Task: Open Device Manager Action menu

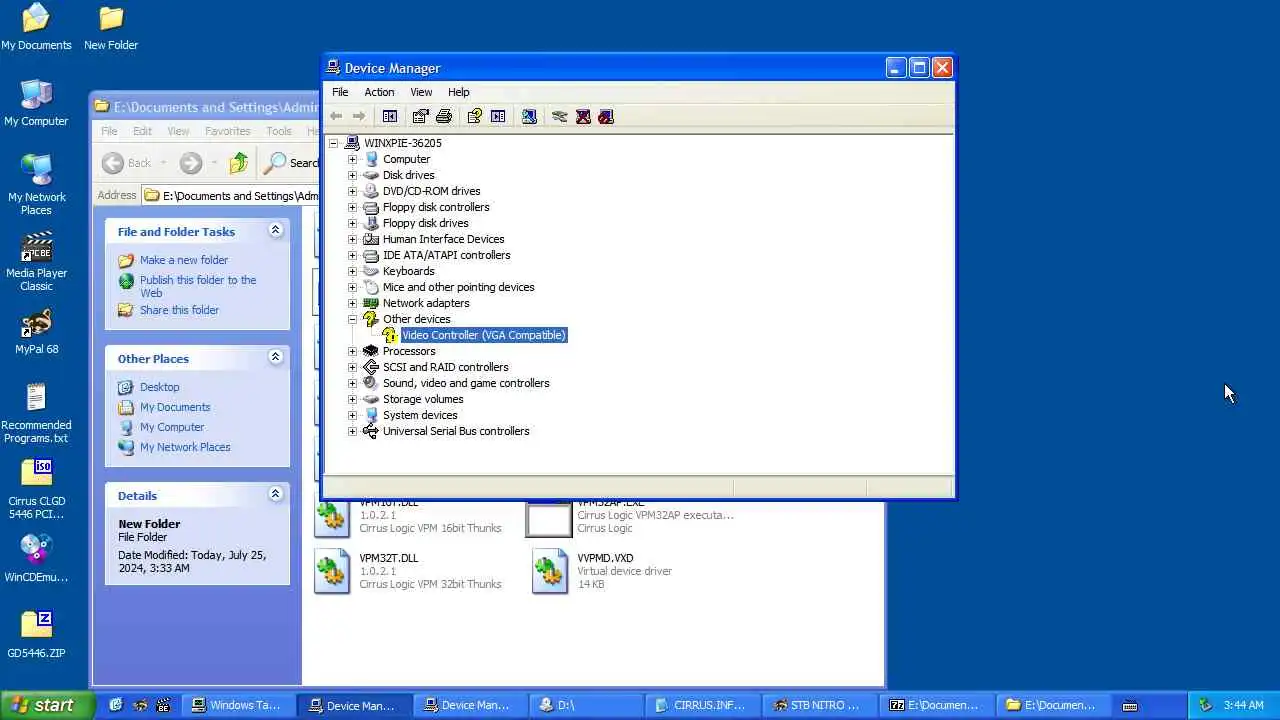Action: pos(379,92)
